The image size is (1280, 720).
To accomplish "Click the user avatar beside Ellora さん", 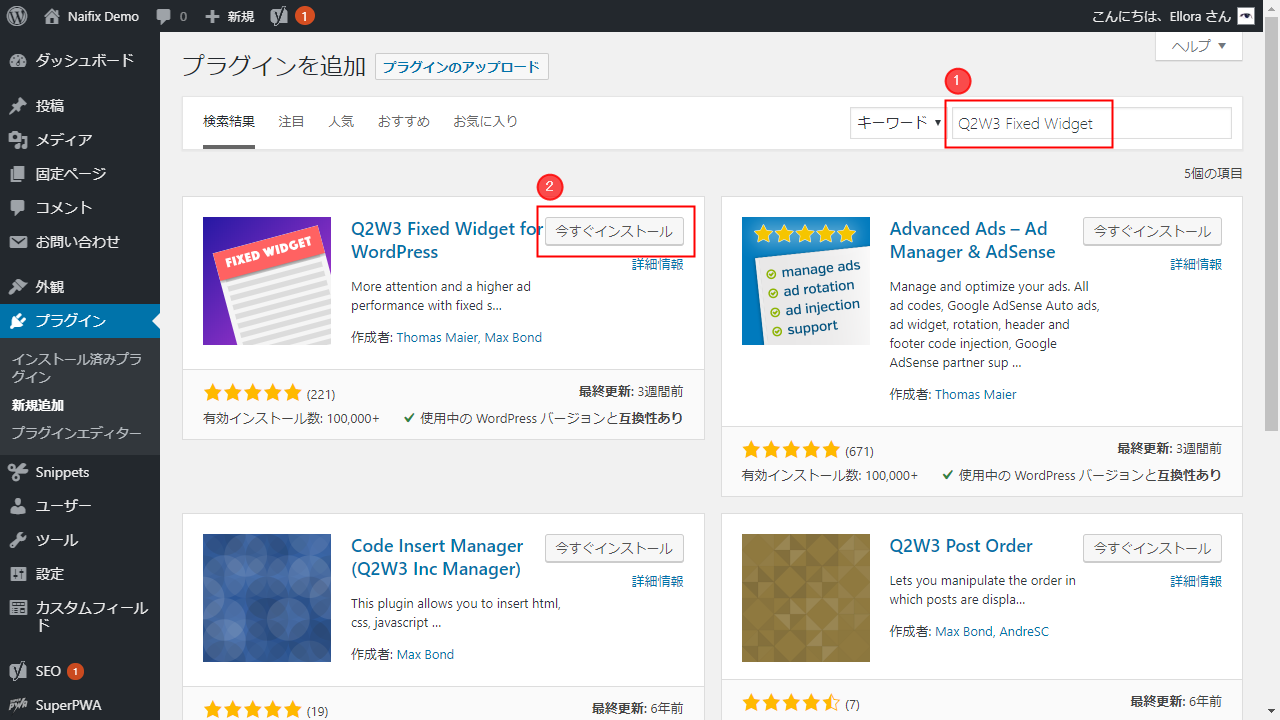I will click(x=1246, y=16).
